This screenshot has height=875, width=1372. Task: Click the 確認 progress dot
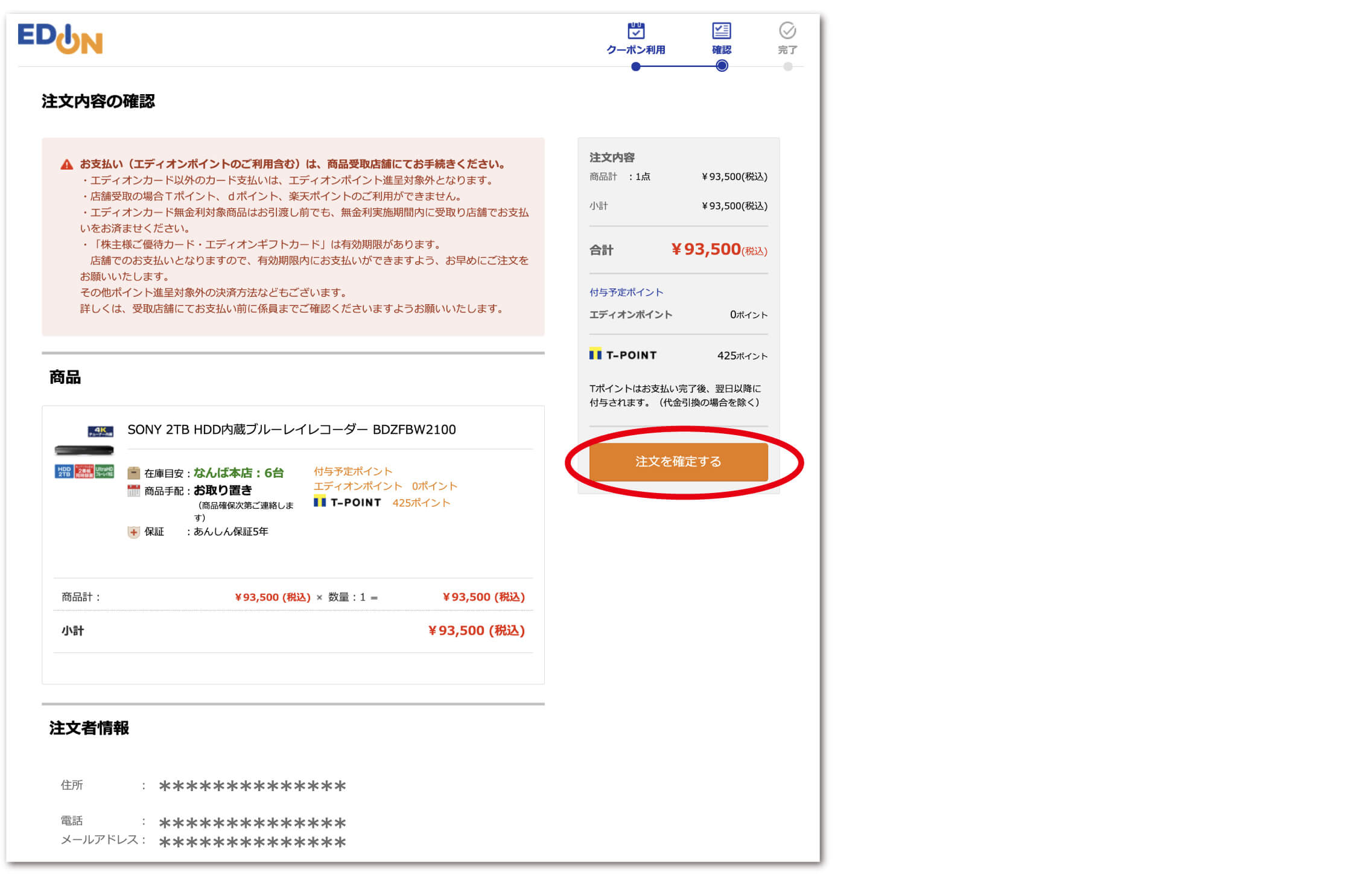click(722, 66)
